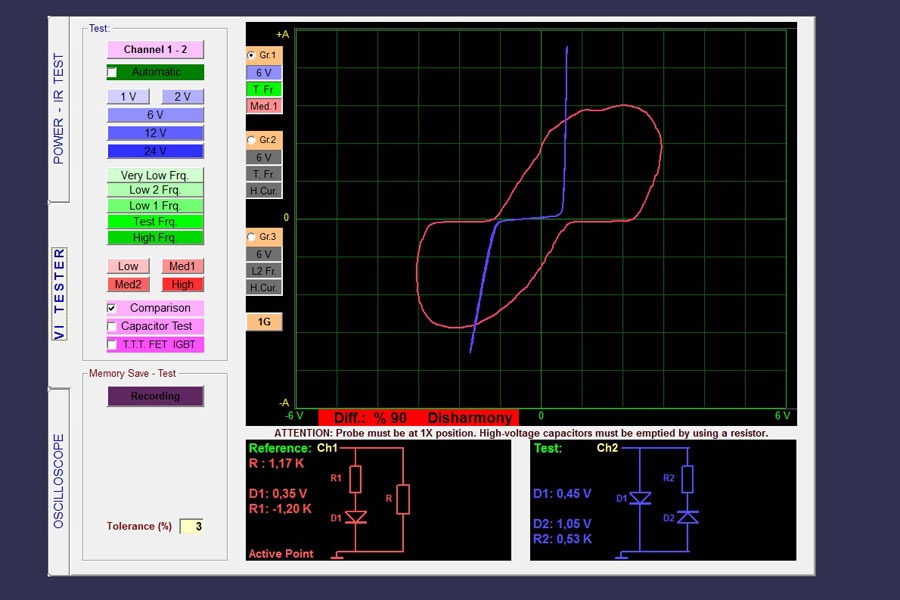Click the 6 V setting under Gr.2
The height and width of the screenshot is (600, 900).
pos(264,157)
